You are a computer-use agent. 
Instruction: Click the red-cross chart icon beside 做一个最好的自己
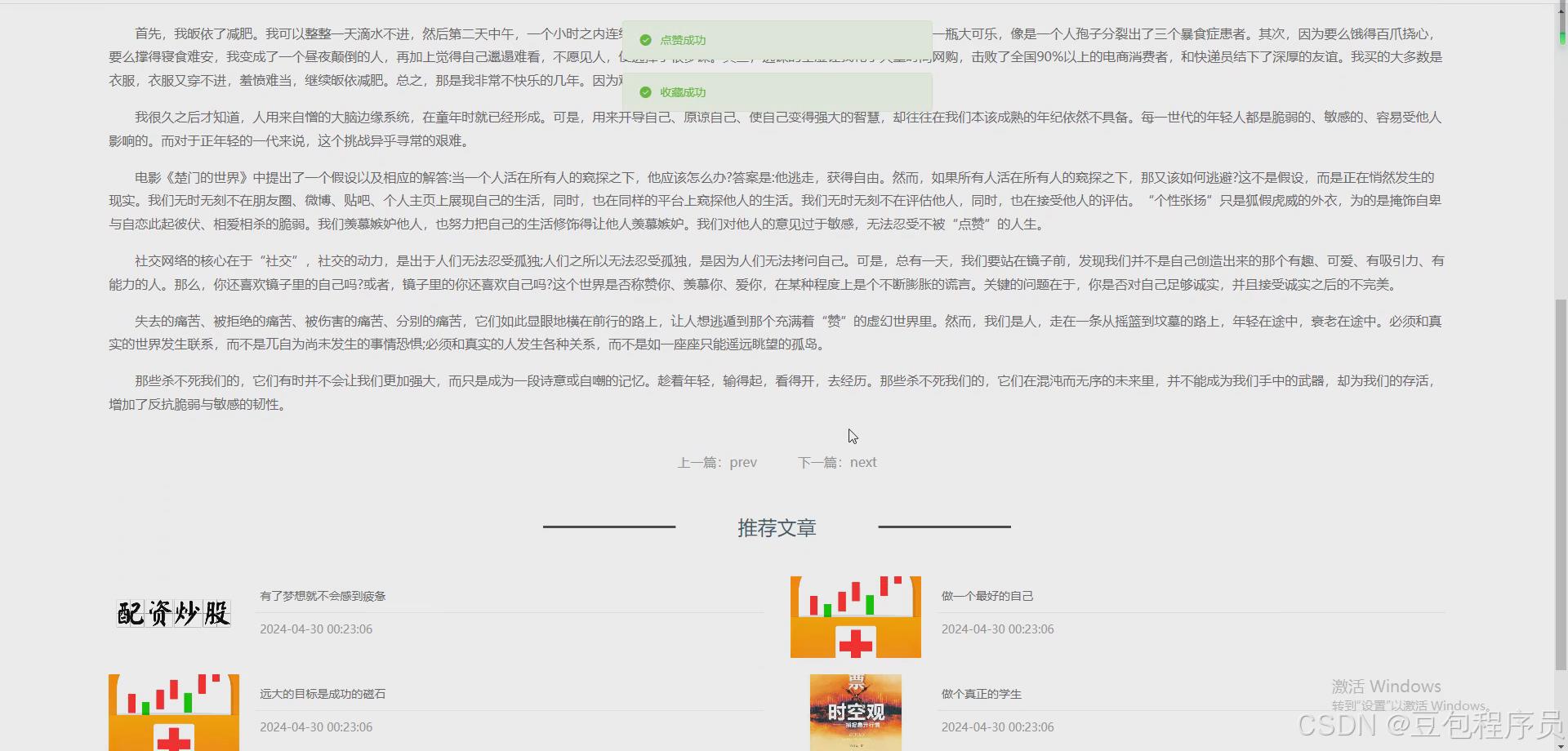pyautogui.click(x=855, y=616)
